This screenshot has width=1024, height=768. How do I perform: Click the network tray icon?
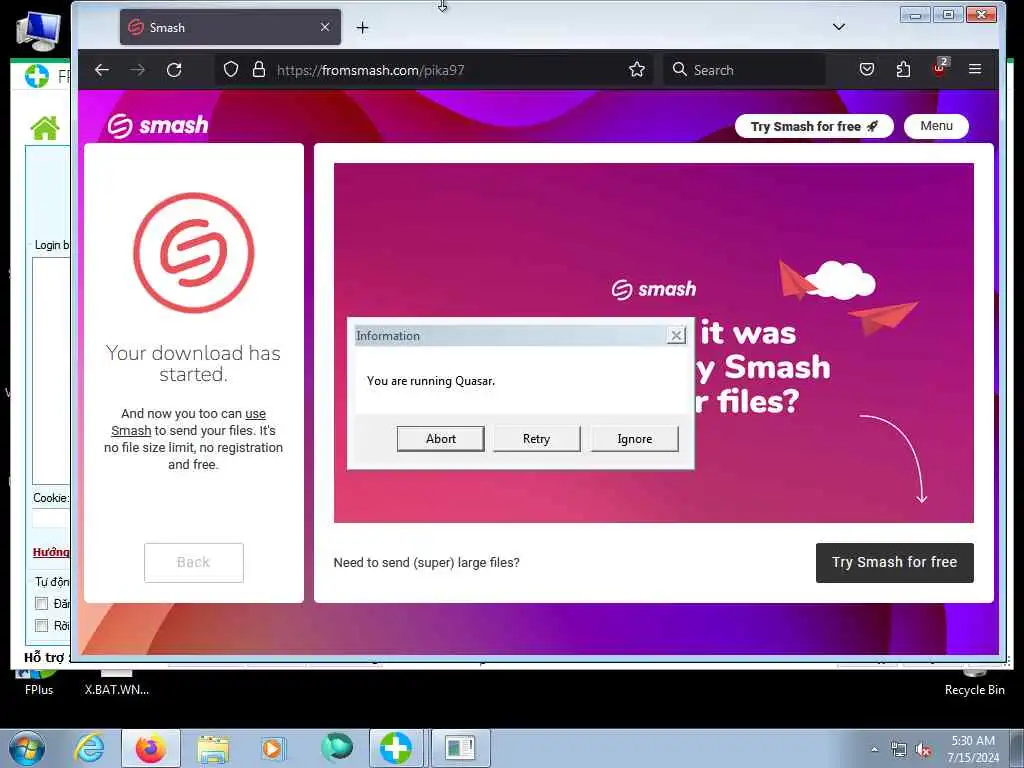pos(899,750)
